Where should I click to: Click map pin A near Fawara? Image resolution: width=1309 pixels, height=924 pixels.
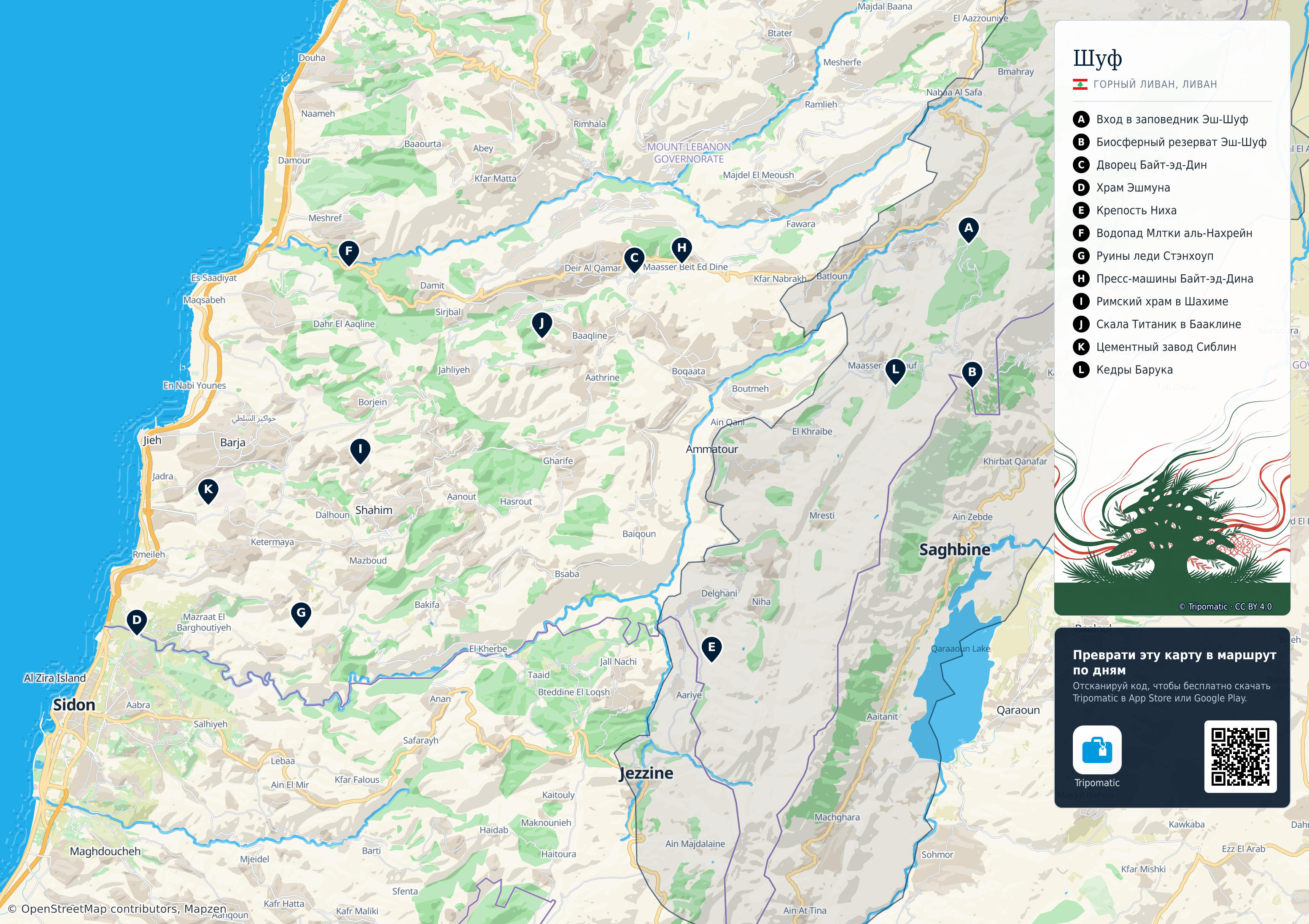click(968, 230)
